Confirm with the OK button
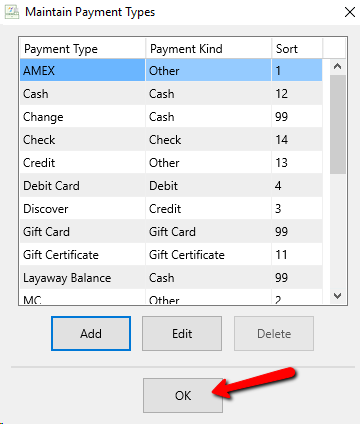 [x=183, y=395]
